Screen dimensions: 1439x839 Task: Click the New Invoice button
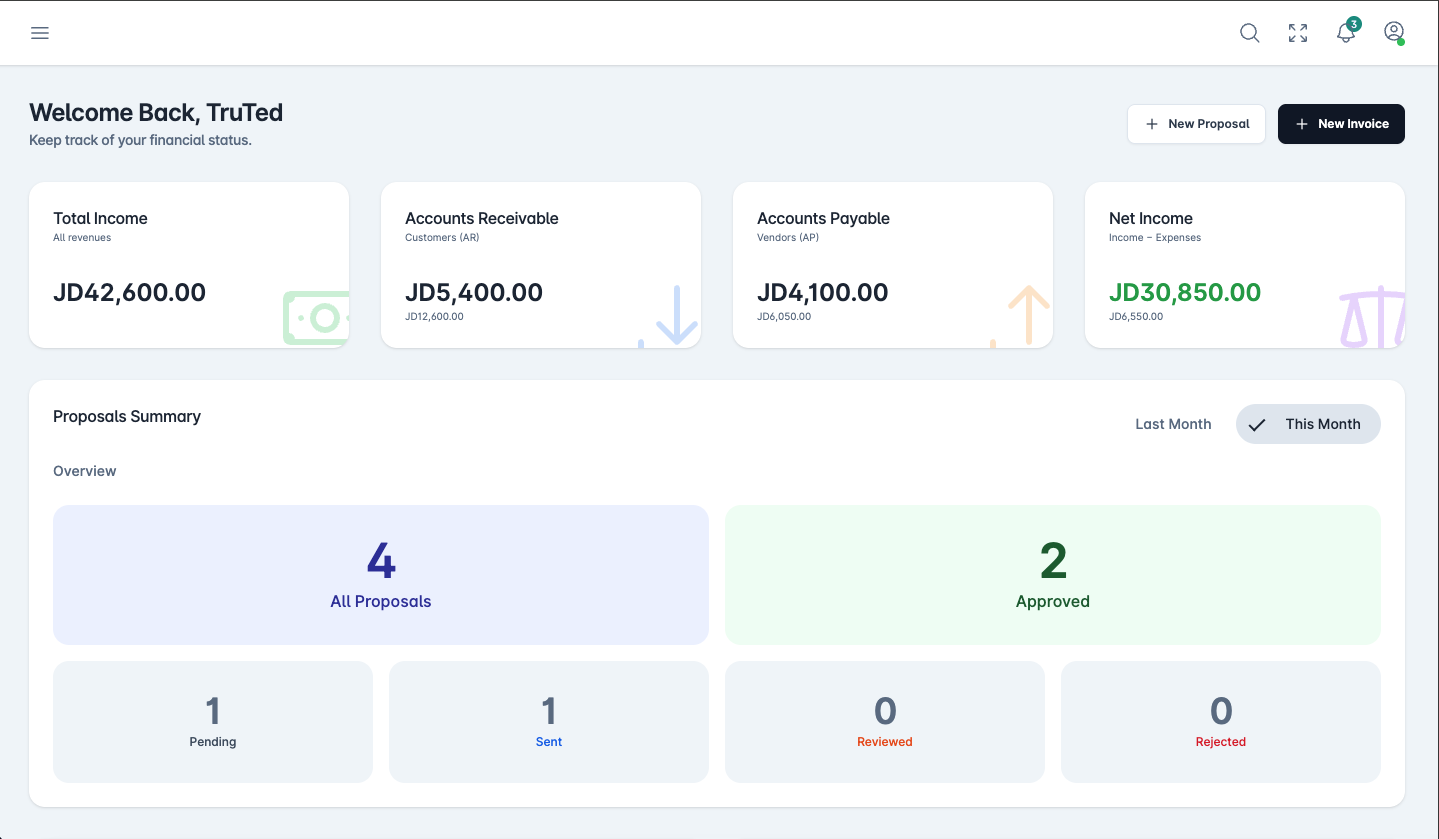tap(1341, 124)
